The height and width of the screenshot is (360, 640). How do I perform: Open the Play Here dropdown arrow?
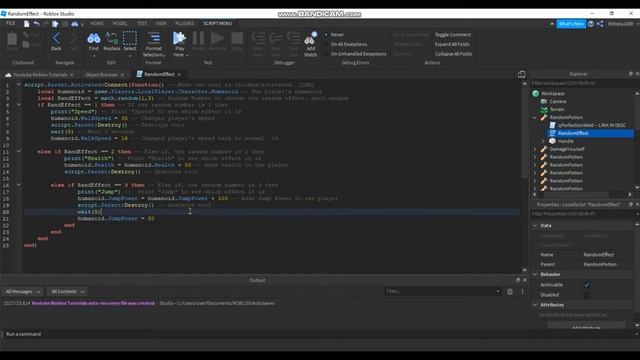click(x=187, y=55)
